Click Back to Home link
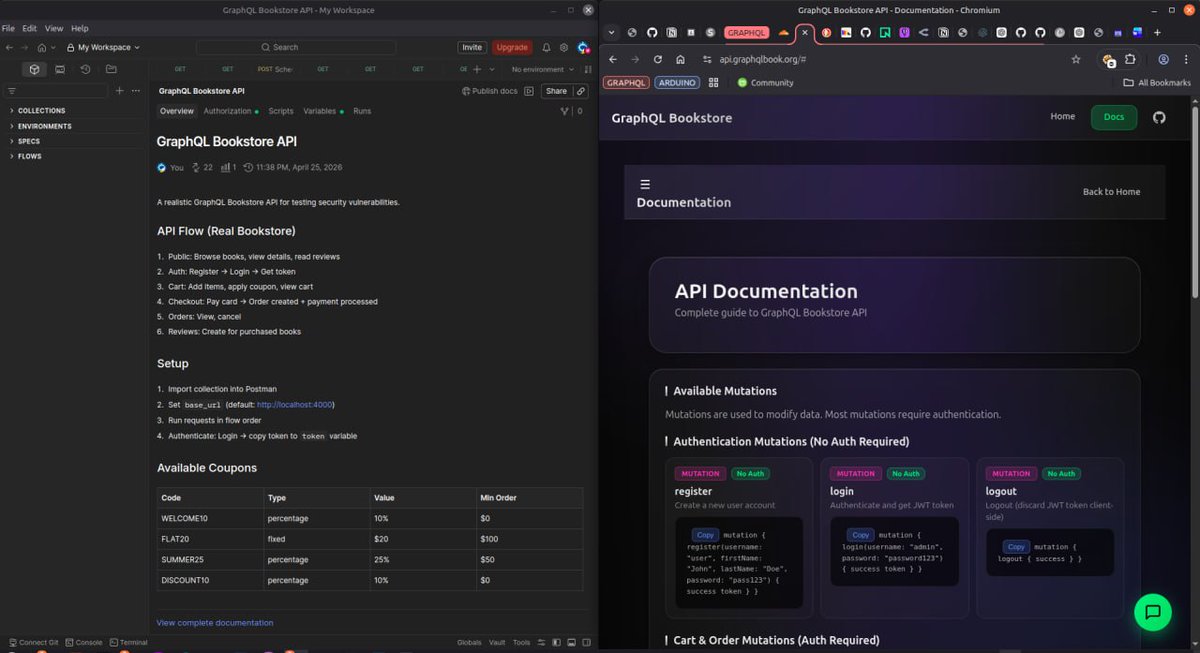Image resolution: width=1200 pixels, height=653 pixels. [x=1111, y=191]
